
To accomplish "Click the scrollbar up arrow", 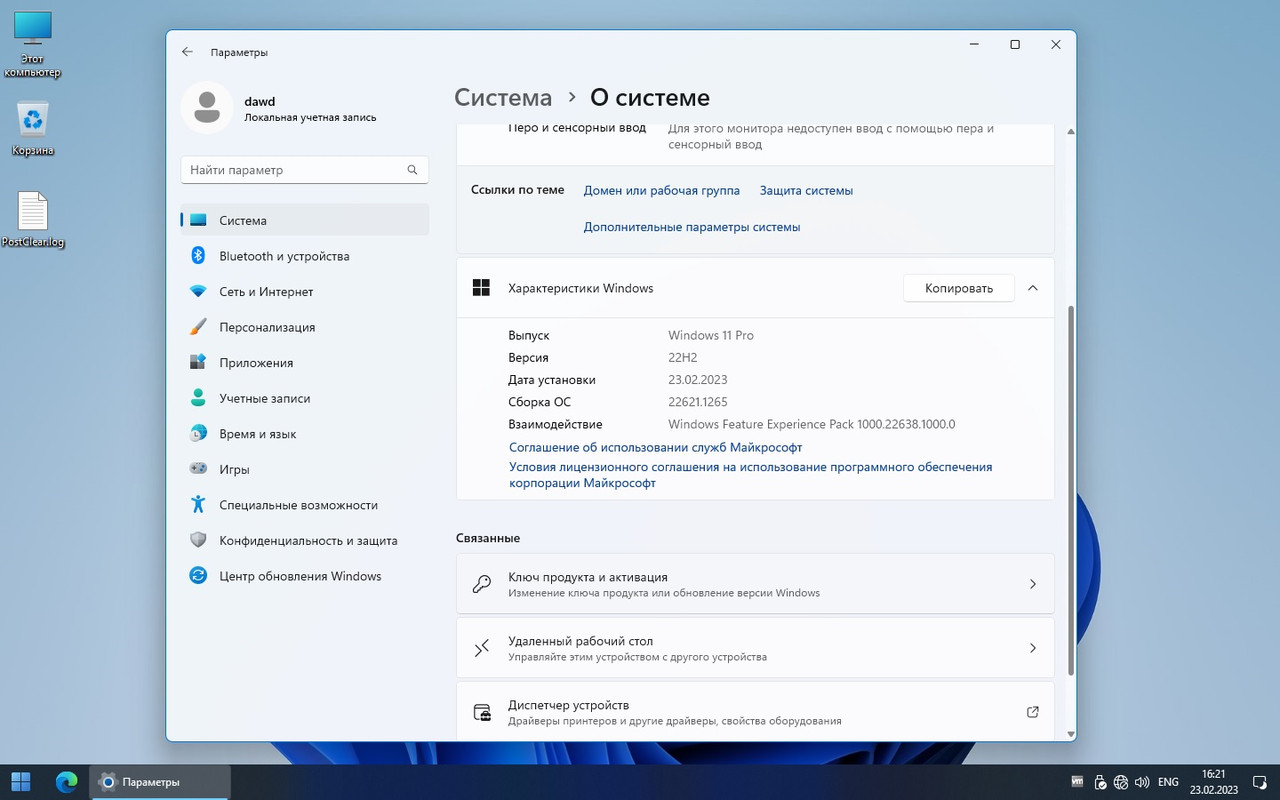I will tap(1071, 131).
